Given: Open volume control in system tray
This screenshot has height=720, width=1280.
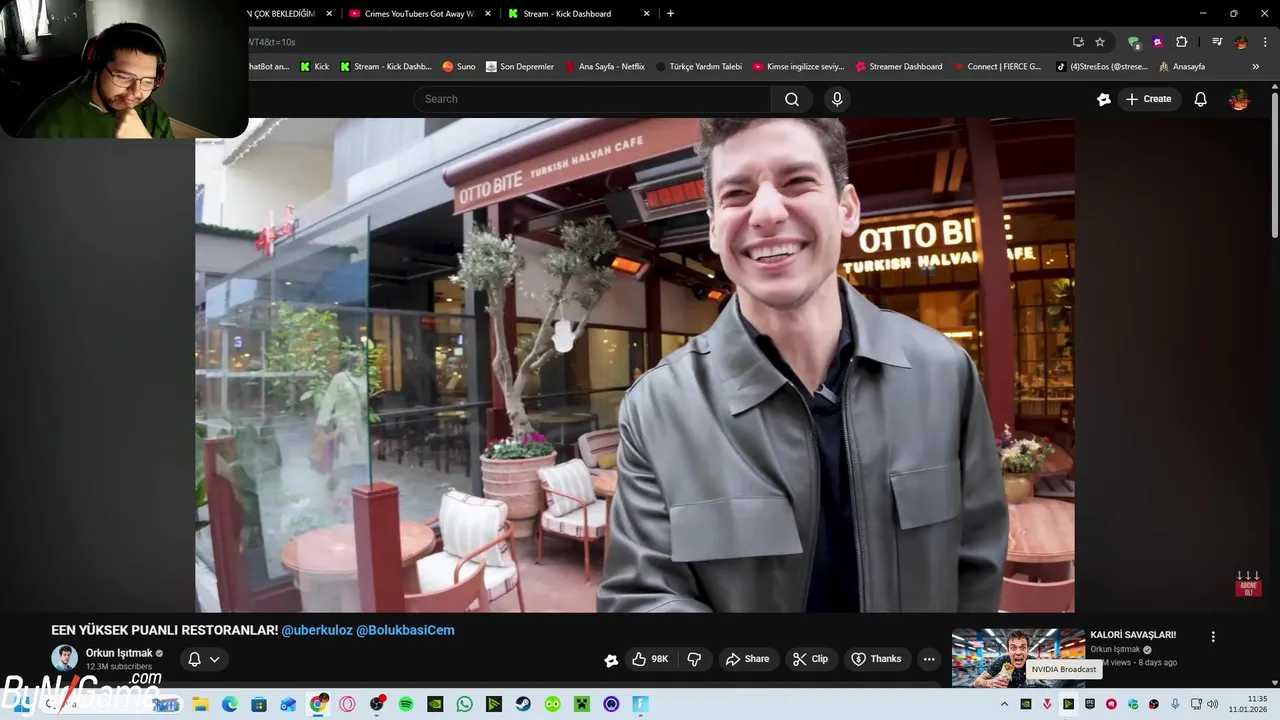Looking at the screenshot, I should (x=1212, y=704).
